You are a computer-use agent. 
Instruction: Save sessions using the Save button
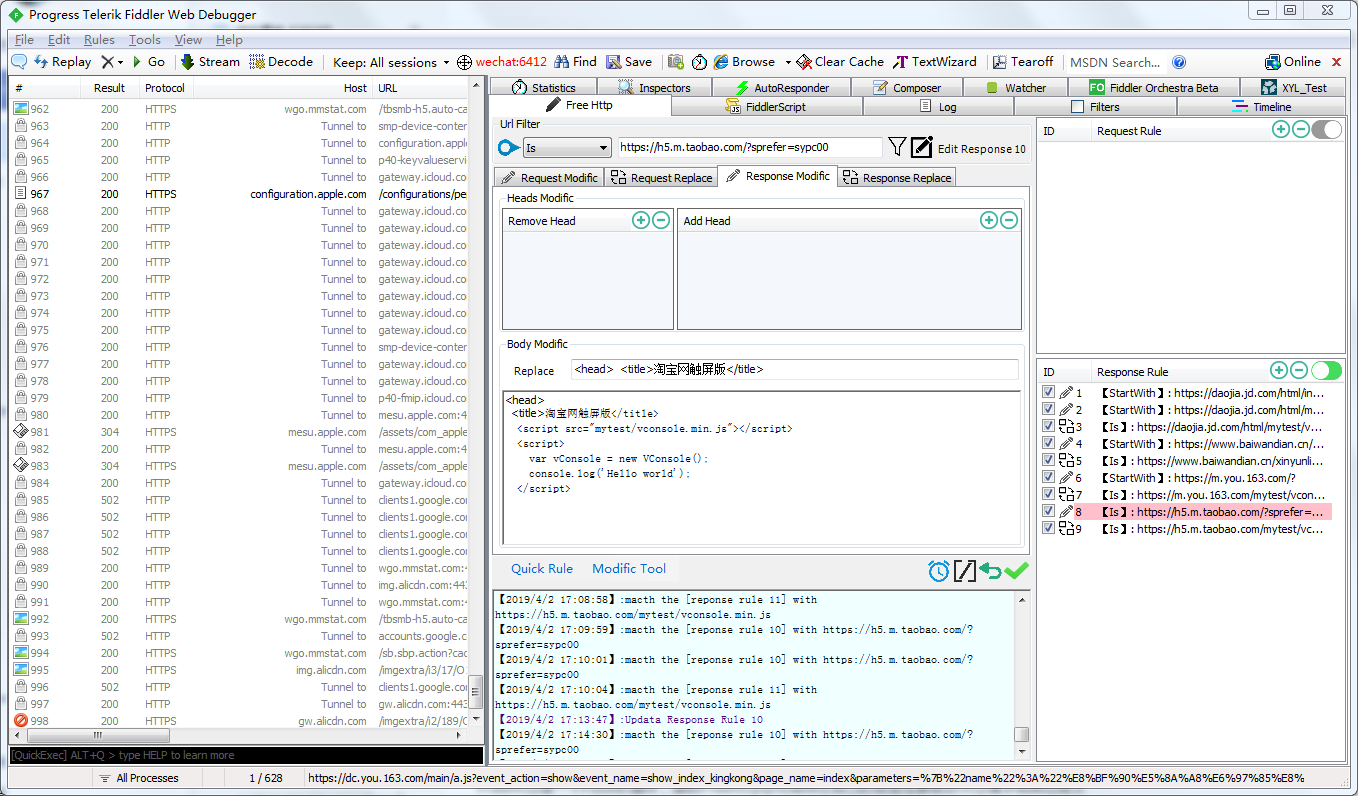coord(629,62)
